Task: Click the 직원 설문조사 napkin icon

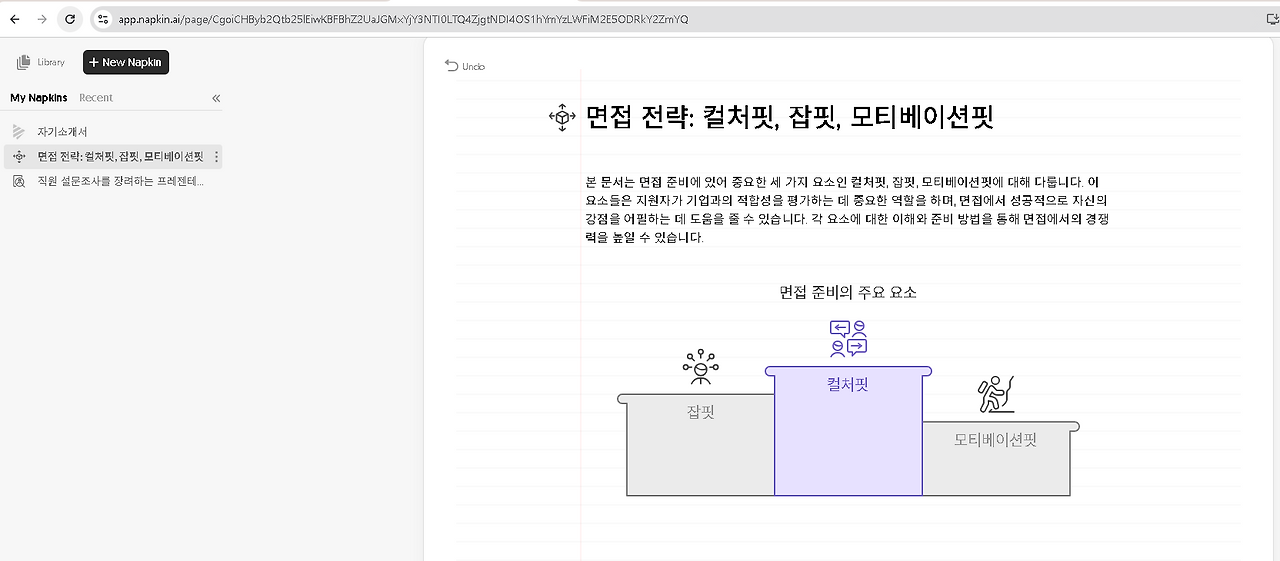Action: 19,182
